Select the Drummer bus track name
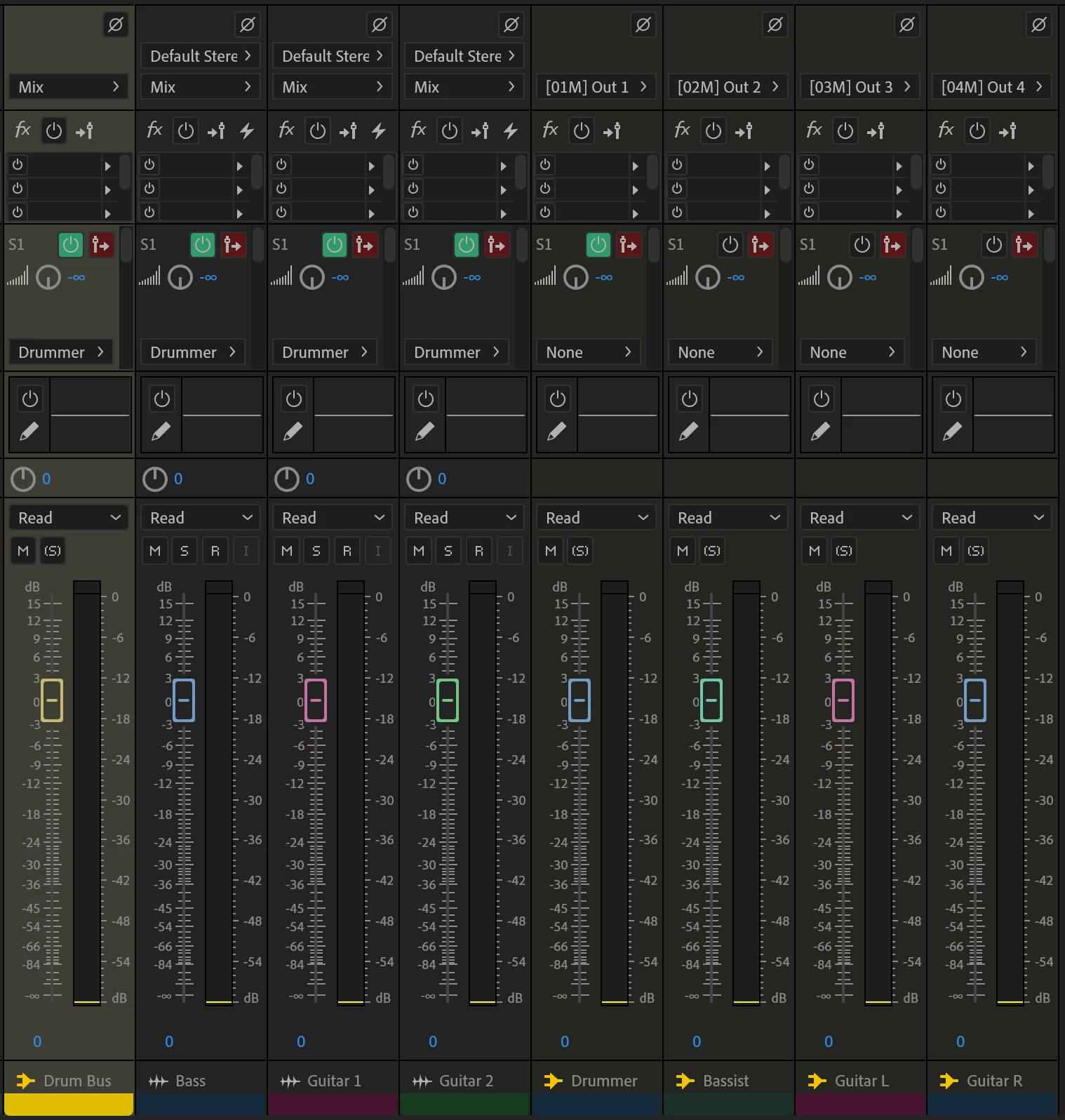 coord(604,1081)
